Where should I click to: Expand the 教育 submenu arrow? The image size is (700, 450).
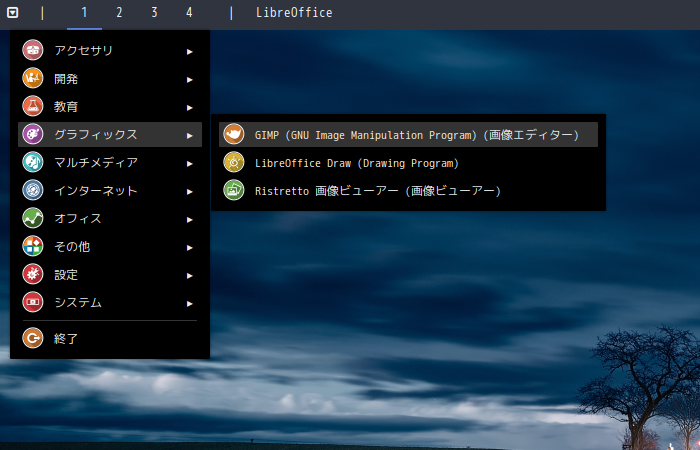click(190, 108)
